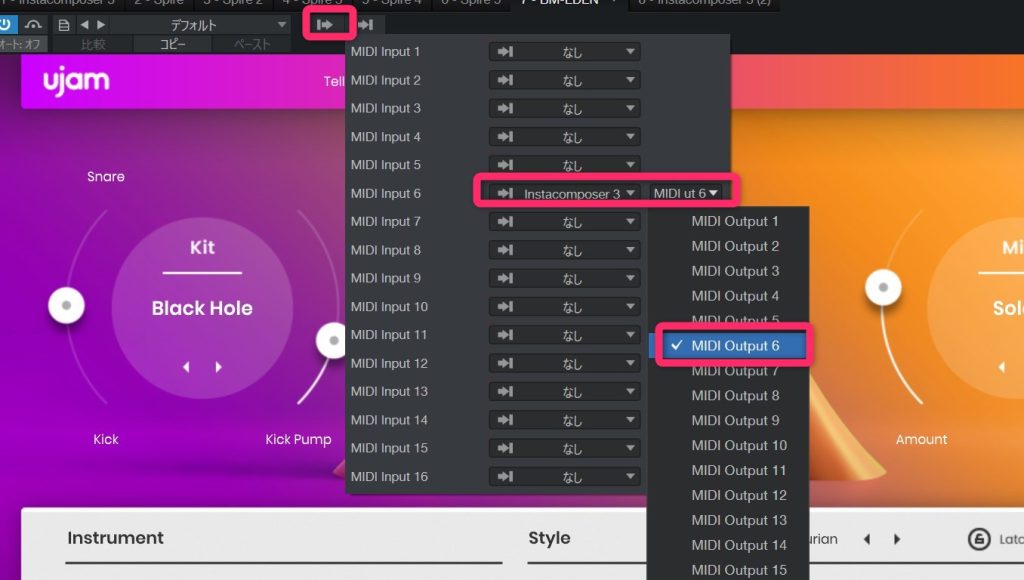Screen dimensions: 1024x580
Task: Click the Latch lock icon
Action: [979, 539]
